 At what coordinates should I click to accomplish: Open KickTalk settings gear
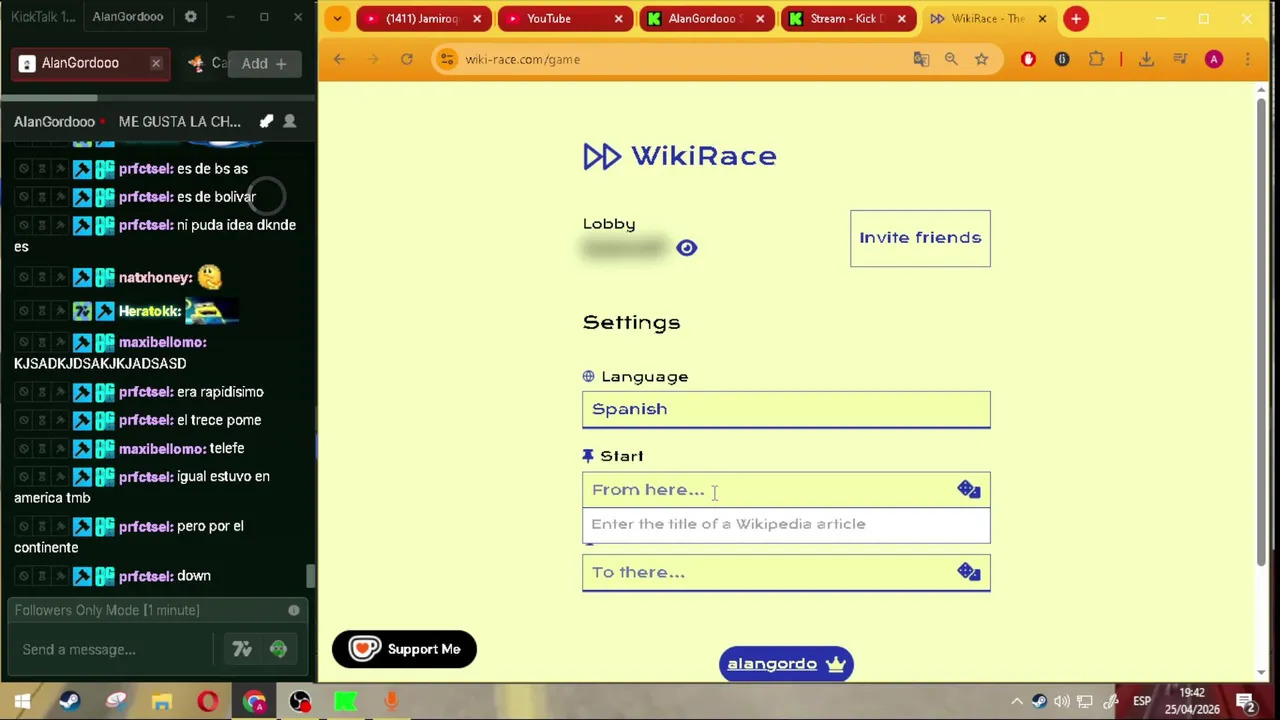pos(190,17)
